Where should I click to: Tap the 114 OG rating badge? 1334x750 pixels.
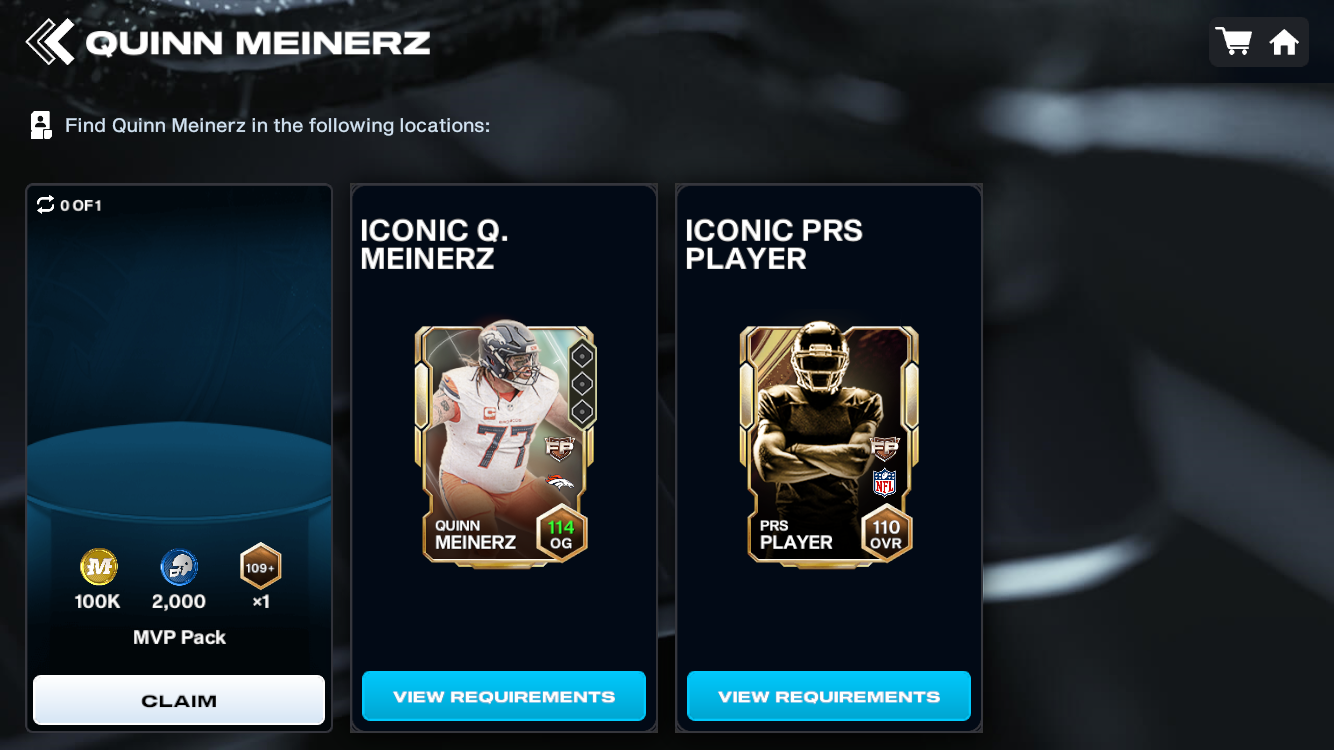[x=562, y=534]
